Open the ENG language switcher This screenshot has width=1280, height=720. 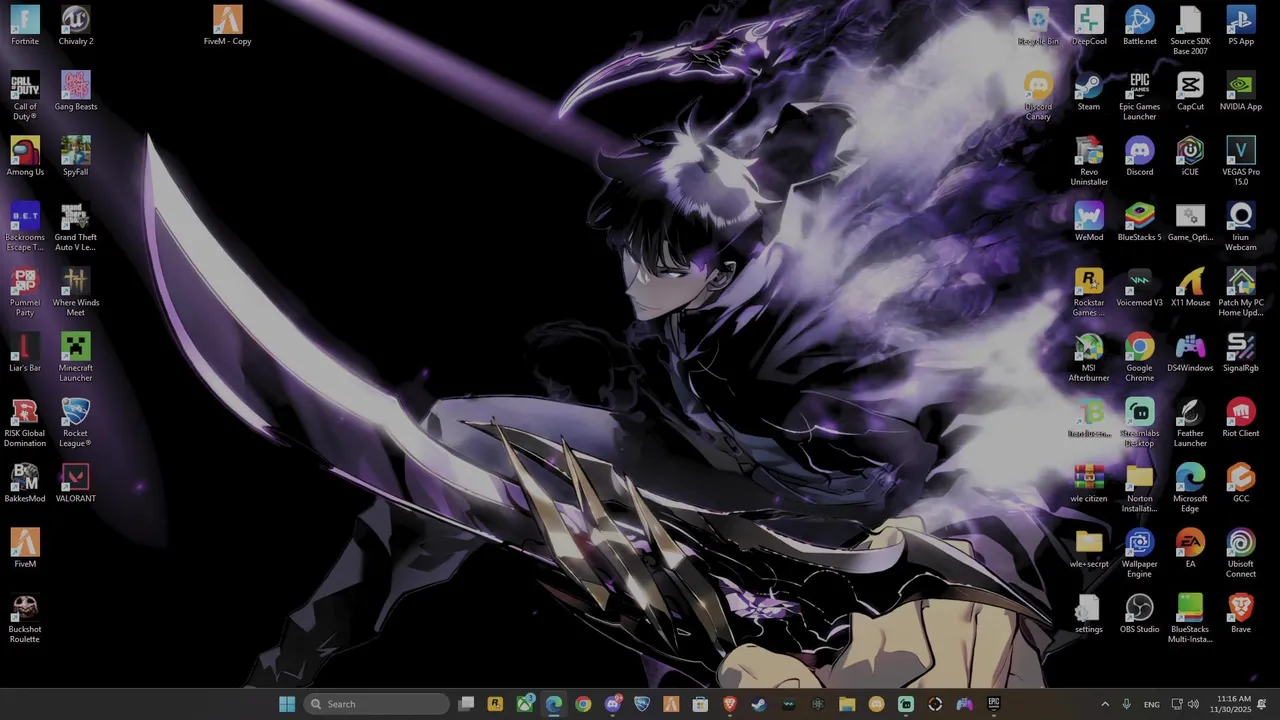point(1152,704)
